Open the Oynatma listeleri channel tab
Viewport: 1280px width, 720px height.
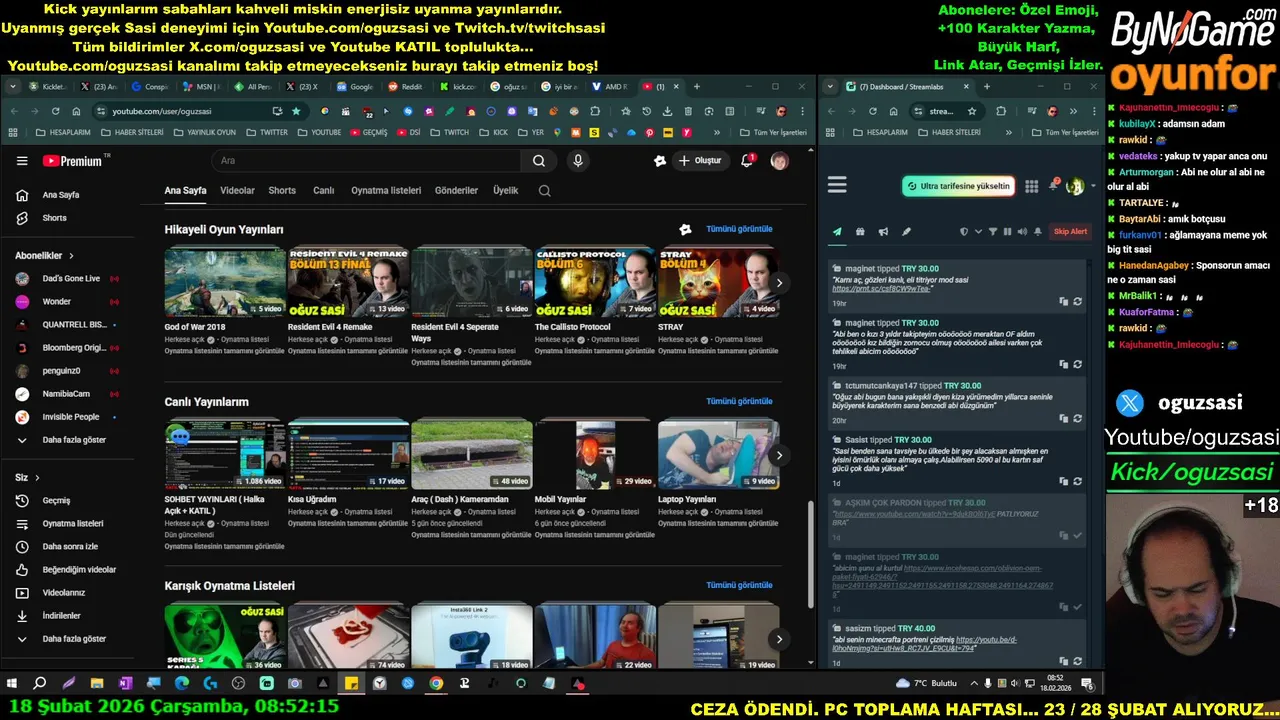386,190
